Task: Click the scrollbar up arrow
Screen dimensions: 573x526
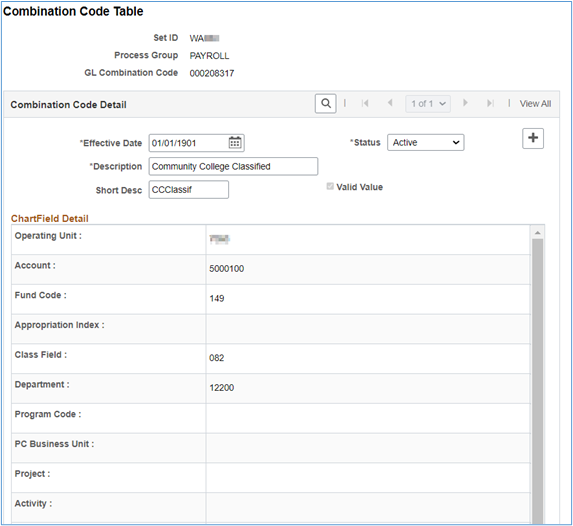Action: pos(538,233)
